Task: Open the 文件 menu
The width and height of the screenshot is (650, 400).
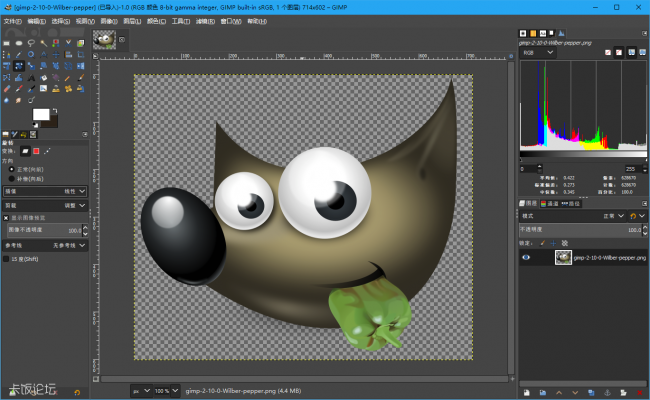Action: click(12, 20)
